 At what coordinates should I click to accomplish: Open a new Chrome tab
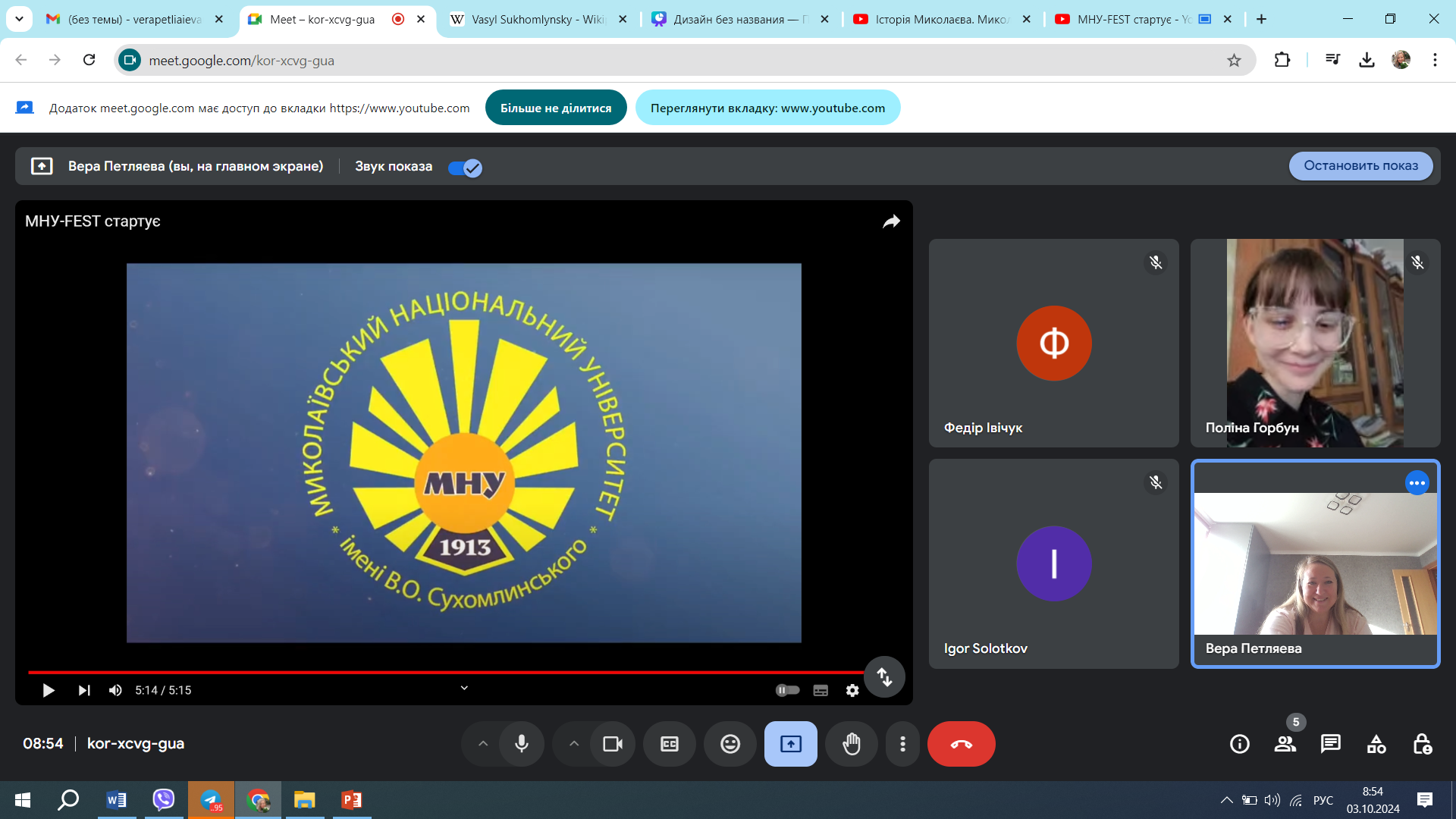coord(1262,19)
